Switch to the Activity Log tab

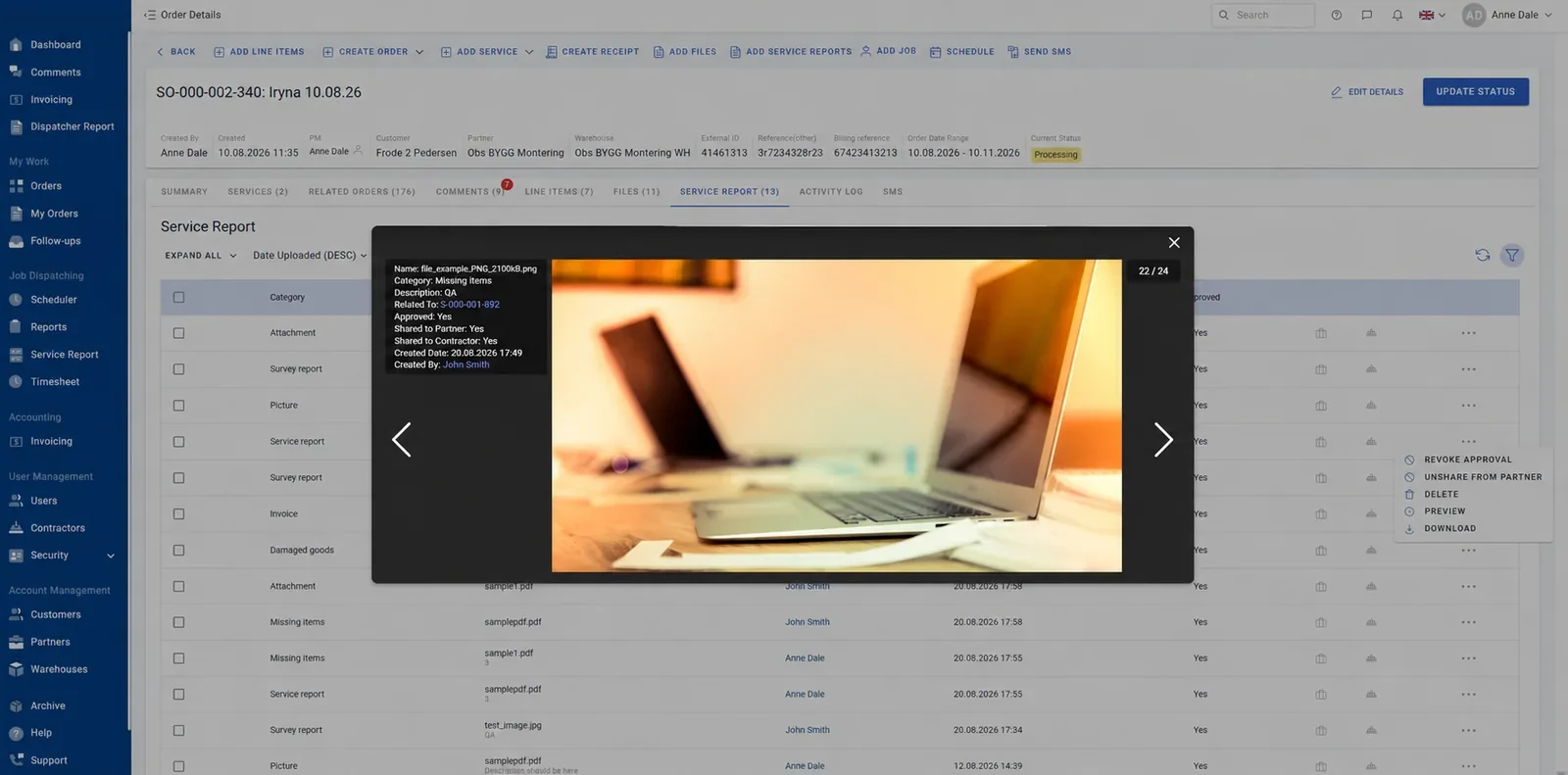coord(831,192)
